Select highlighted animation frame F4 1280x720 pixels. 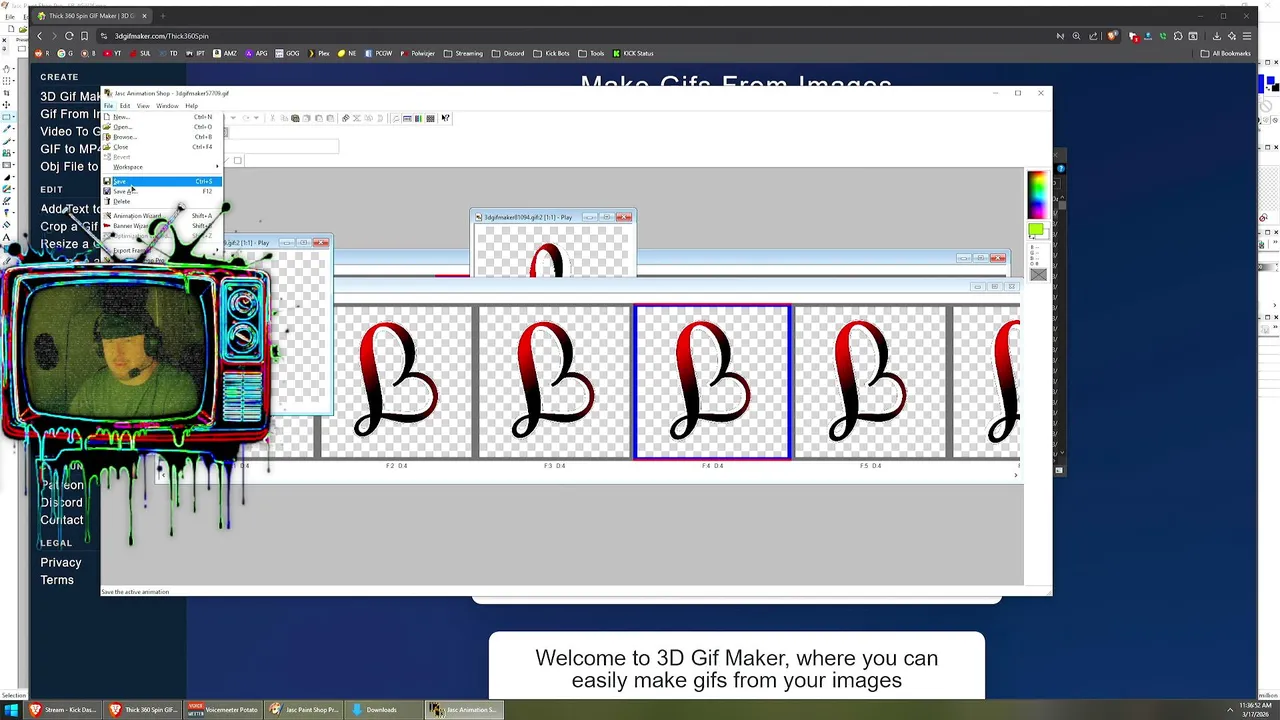[x=712, y=382]
